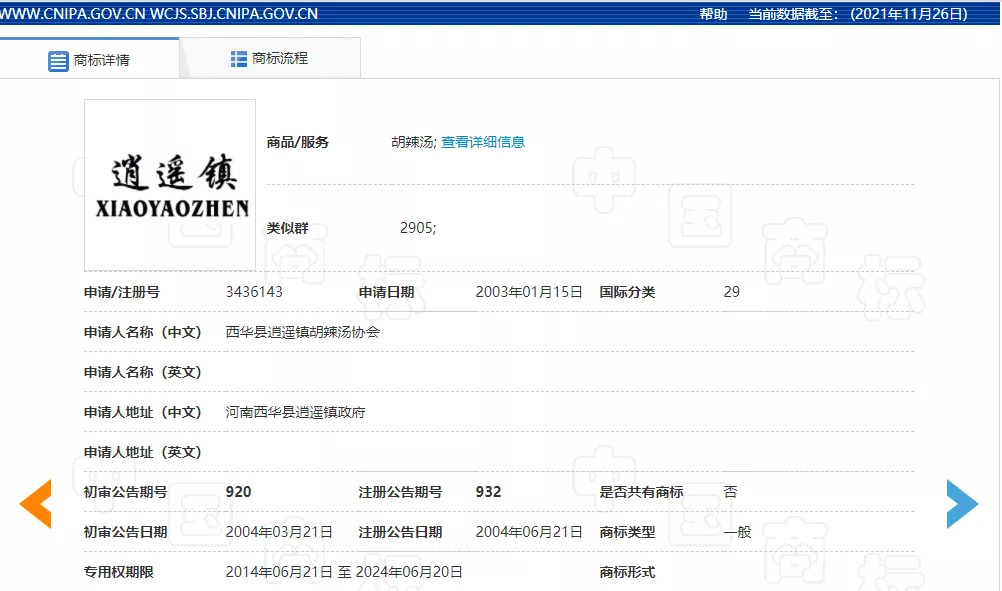The height and width of the screenshot is (591, 1002).
Task: Click the 申请人地址（中文） label
Action: 143,412
